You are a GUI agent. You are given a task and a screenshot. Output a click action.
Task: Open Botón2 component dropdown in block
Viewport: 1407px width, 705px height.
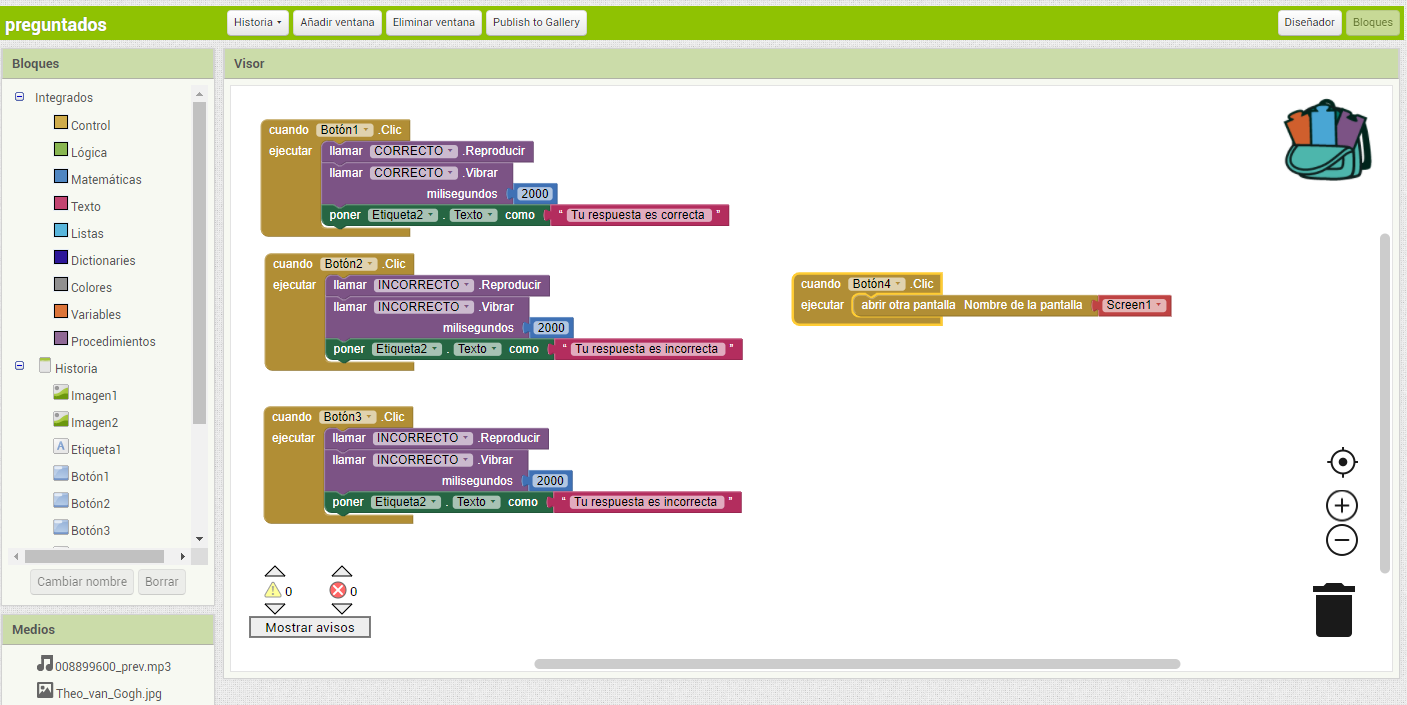point(349,264)
